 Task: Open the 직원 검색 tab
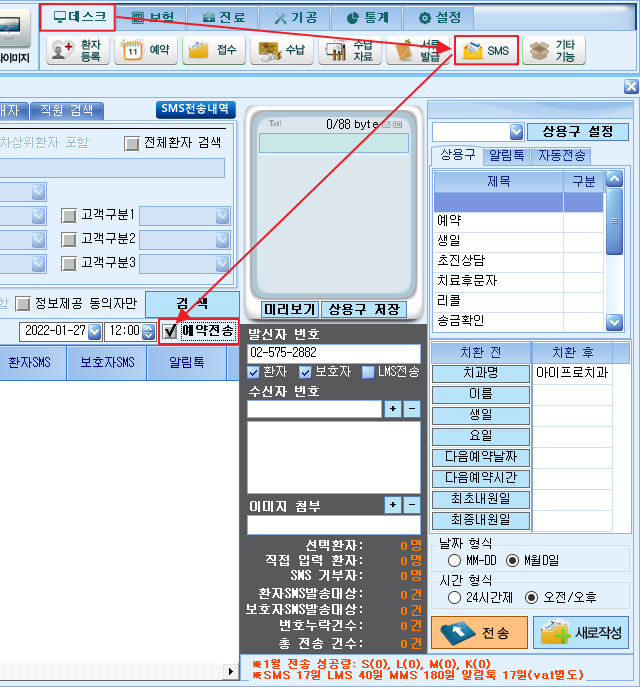tap(67, 110)
